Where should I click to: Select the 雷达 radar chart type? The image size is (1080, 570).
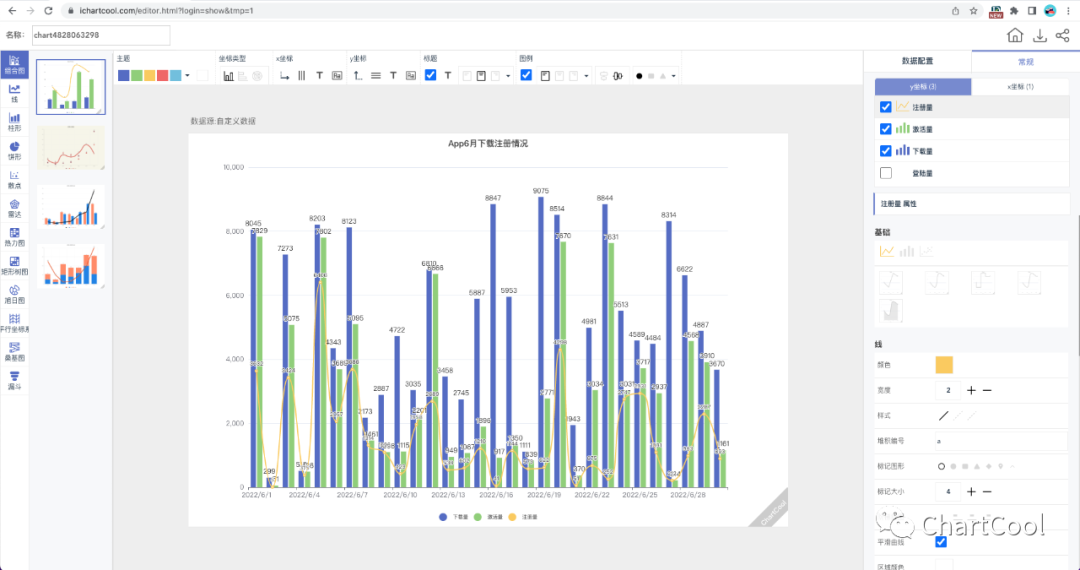(14, 207)
